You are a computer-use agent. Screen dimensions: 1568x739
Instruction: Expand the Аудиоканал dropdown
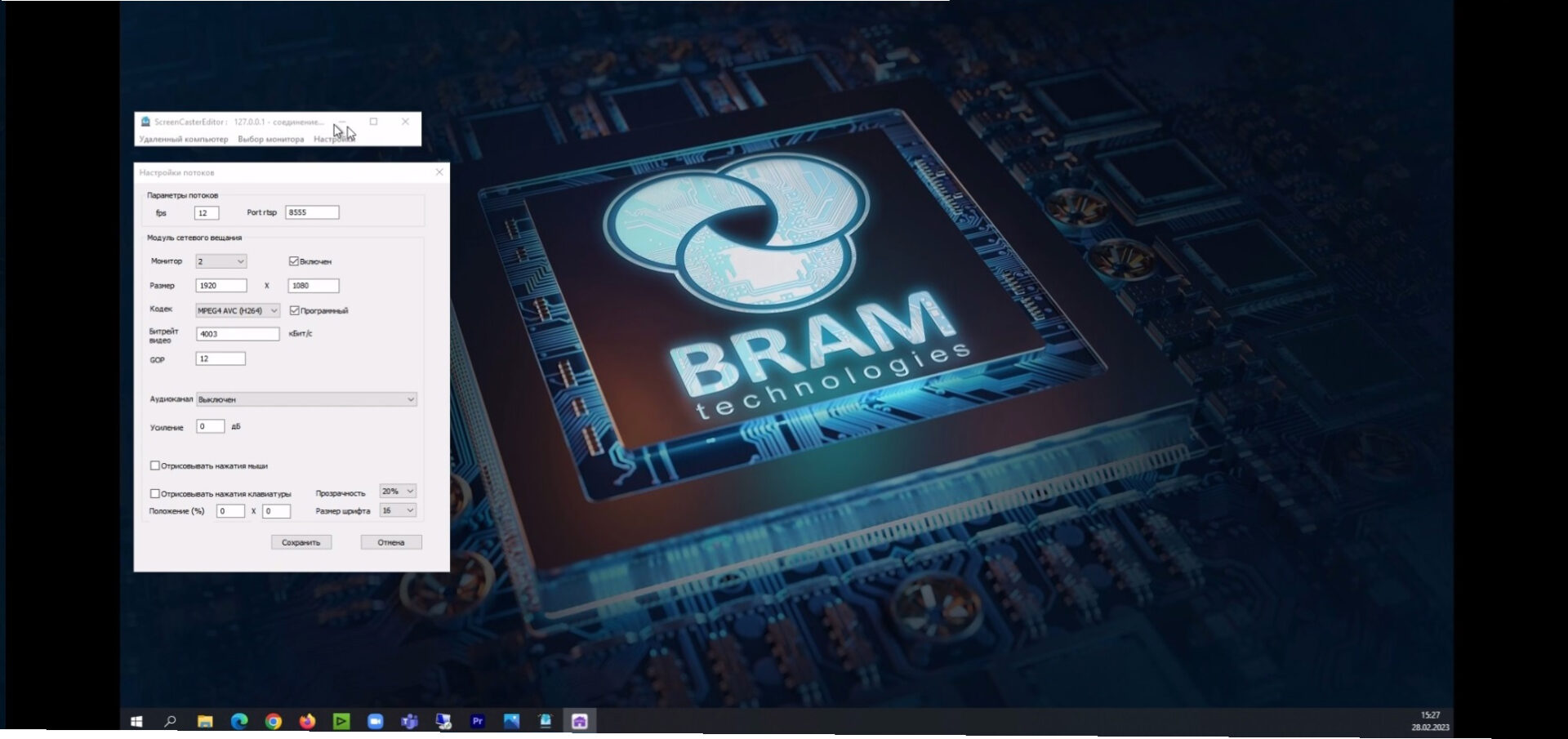[307, 399]
